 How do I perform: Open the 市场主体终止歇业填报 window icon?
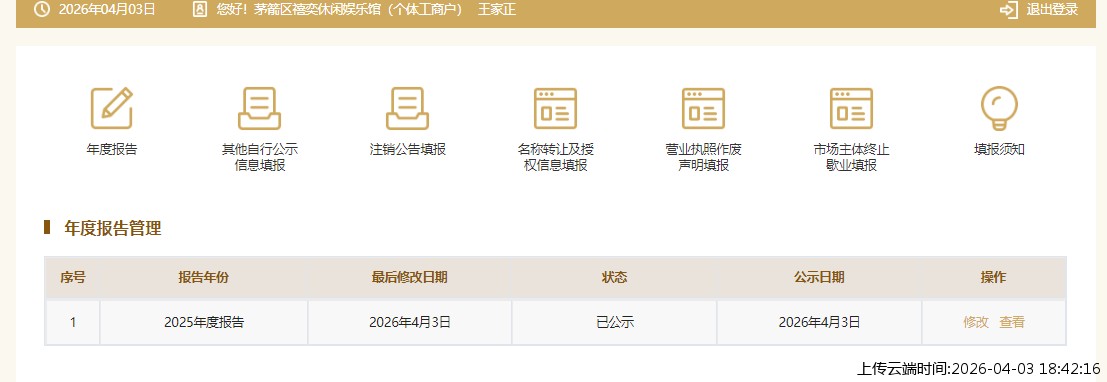[851, 108]
